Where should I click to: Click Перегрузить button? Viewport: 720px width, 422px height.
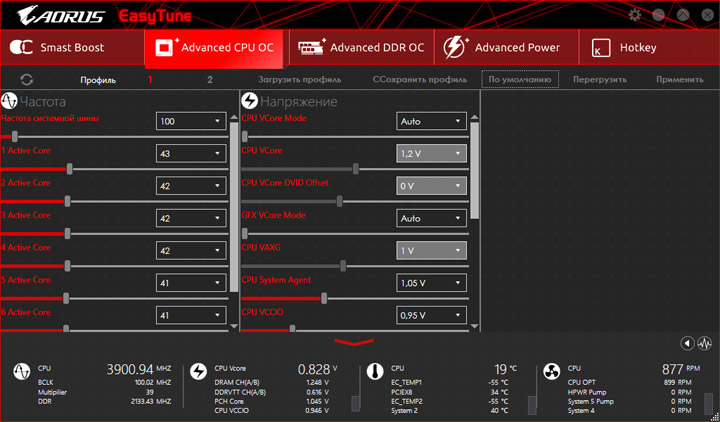tap(600, 79)
